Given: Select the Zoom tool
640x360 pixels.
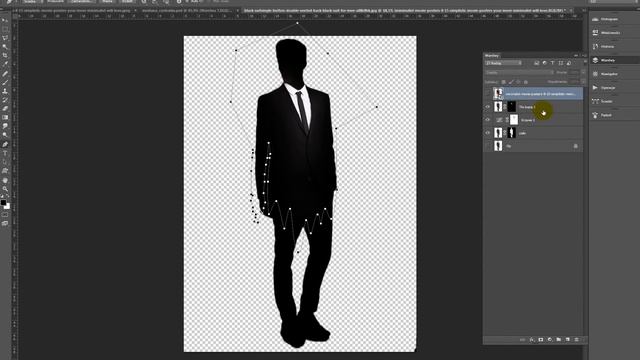Looking at the screenshot, I should 5,189.
